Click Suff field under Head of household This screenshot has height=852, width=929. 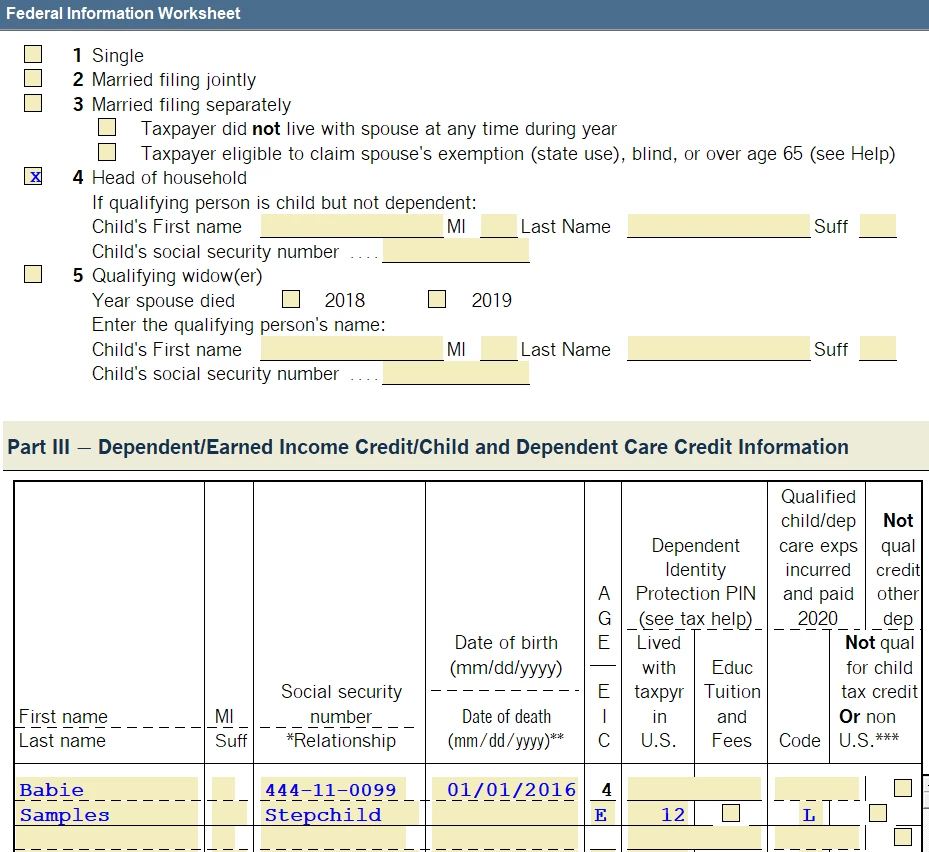click(x=877, y=226)
